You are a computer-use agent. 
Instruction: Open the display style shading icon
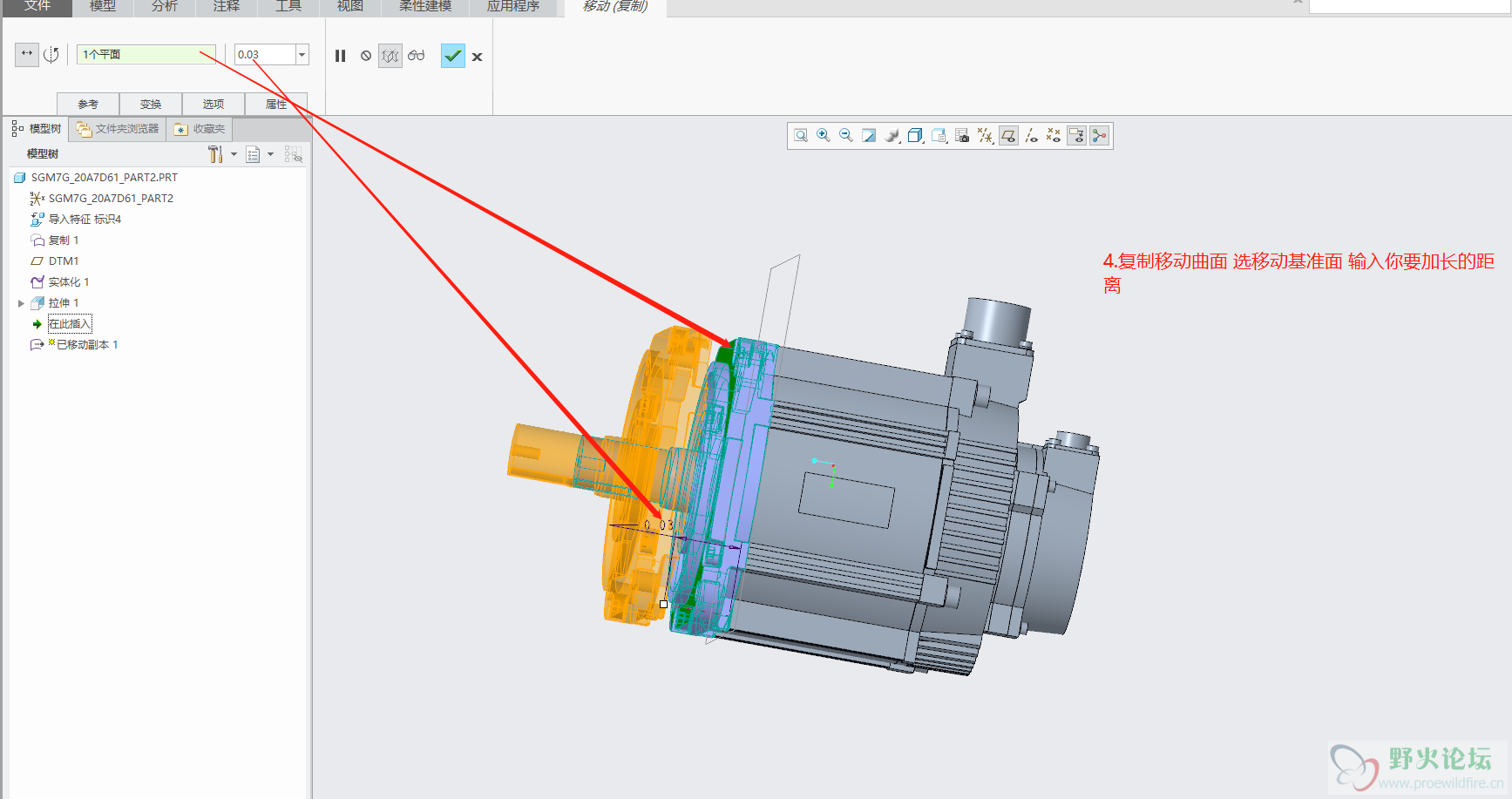tap(892, 135)
